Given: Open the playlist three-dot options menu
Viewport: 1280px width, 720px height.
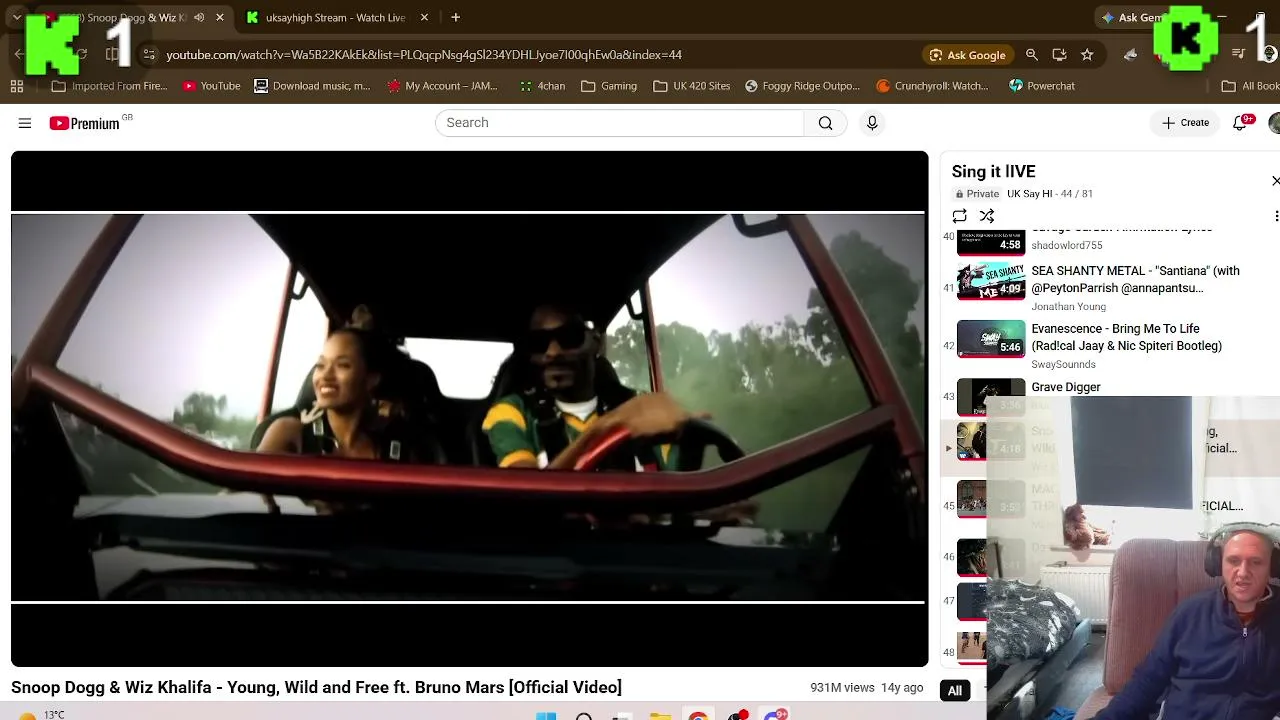Looking at the screenshot, I should pos(1276,216).
